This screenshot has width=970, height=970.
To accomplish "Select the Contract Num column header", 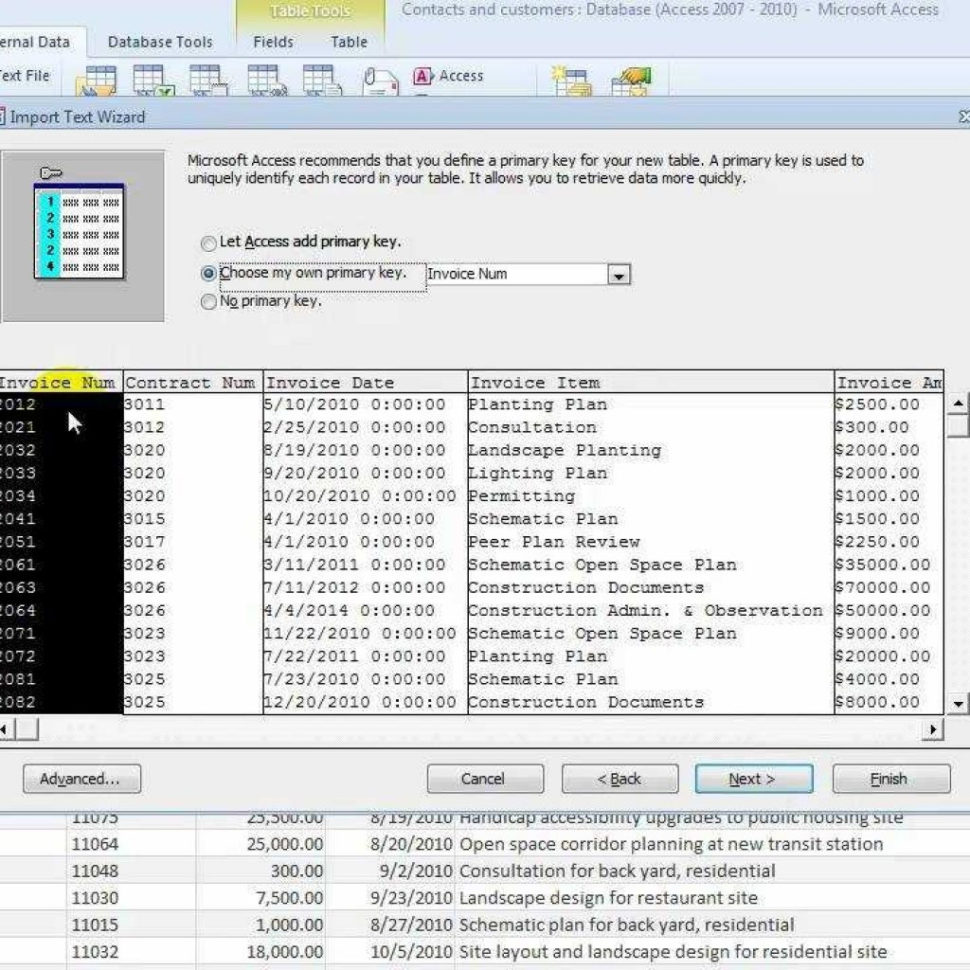I will pos(193,382).
